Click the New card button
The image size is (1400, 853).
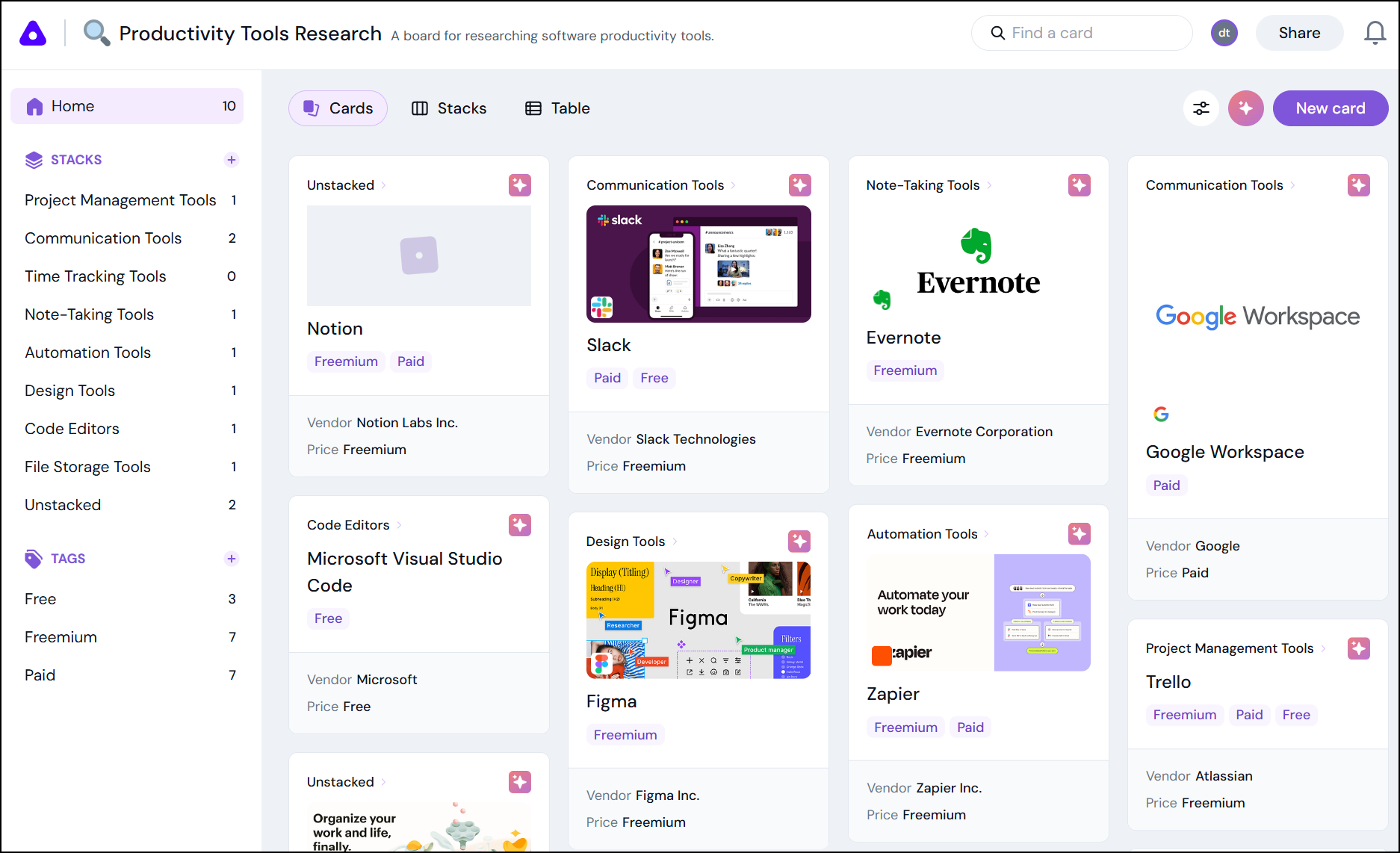[x=1331, y=108]
